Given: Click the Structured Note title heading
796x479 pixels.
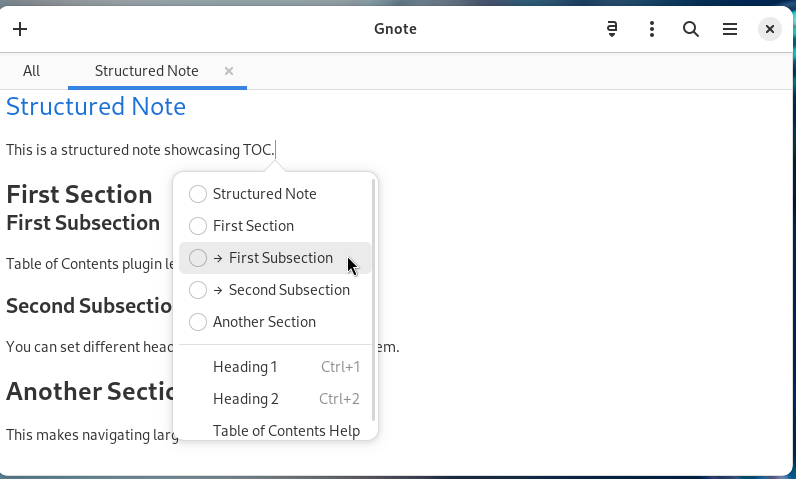Looking at the screenshot, I should tap(96, 106).
